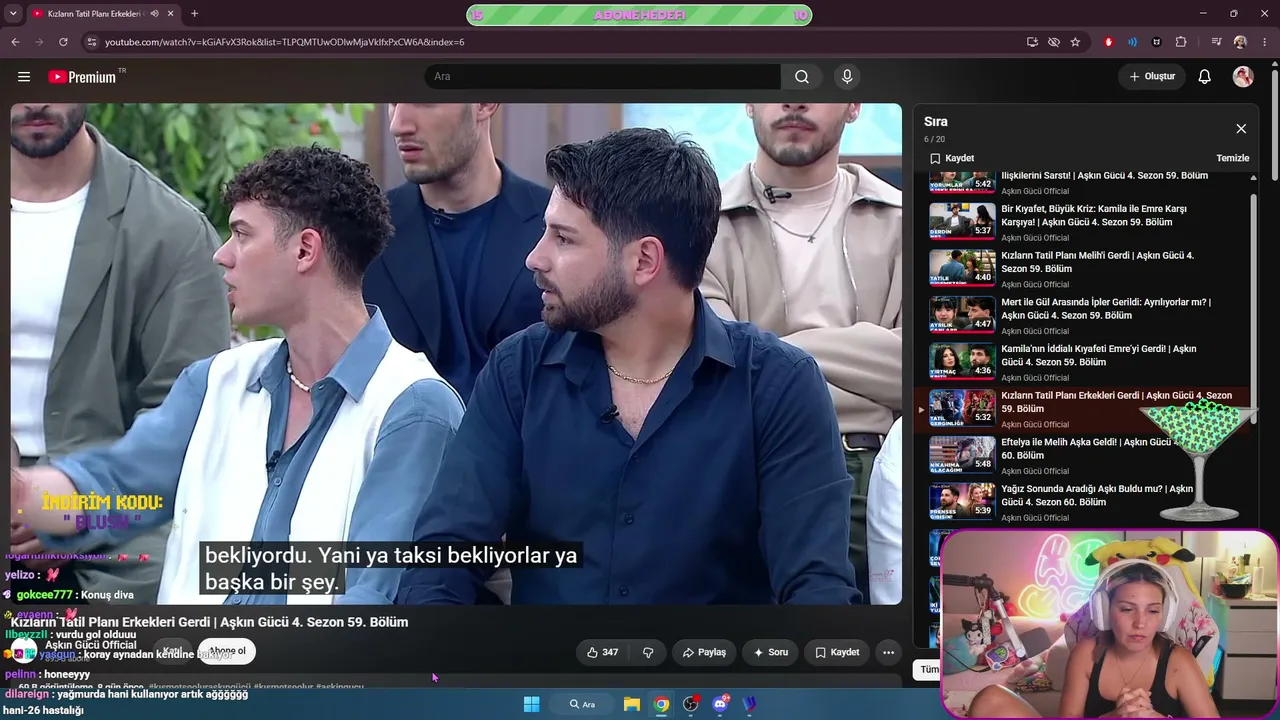This screenshot has height=720, width=1280.
Task: Save video to playlist with Kaydet
Action: point(837,652)
